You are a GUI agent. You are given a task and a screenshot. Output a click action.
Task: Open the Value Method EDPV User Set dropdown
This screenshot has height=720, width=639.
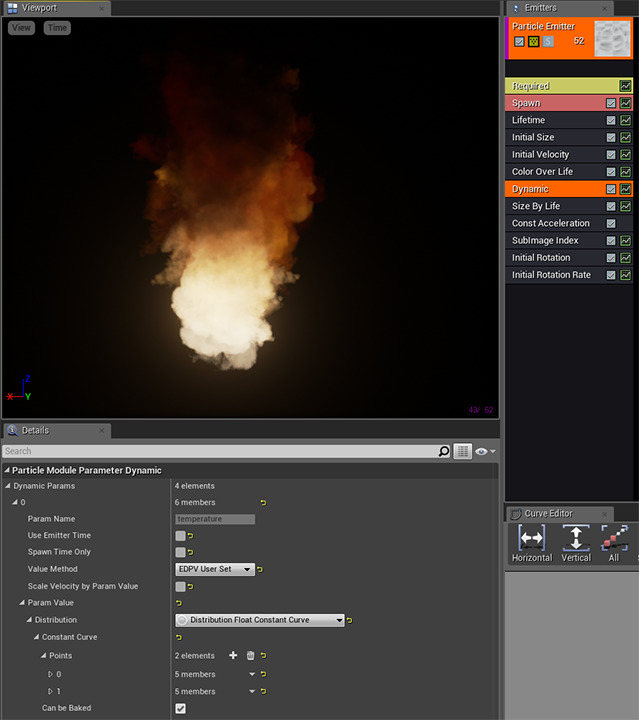[214, 569]
